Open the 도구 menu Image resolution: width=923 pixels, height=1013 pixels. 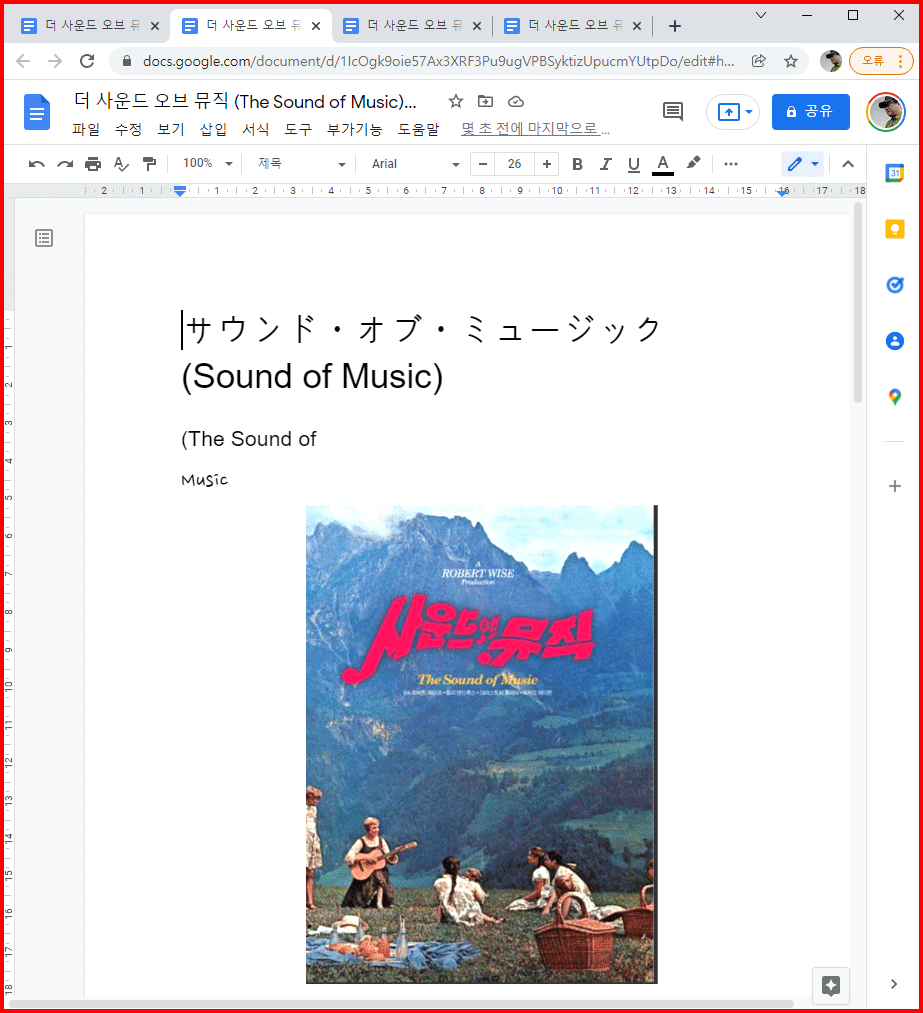(x=298, y=129)
